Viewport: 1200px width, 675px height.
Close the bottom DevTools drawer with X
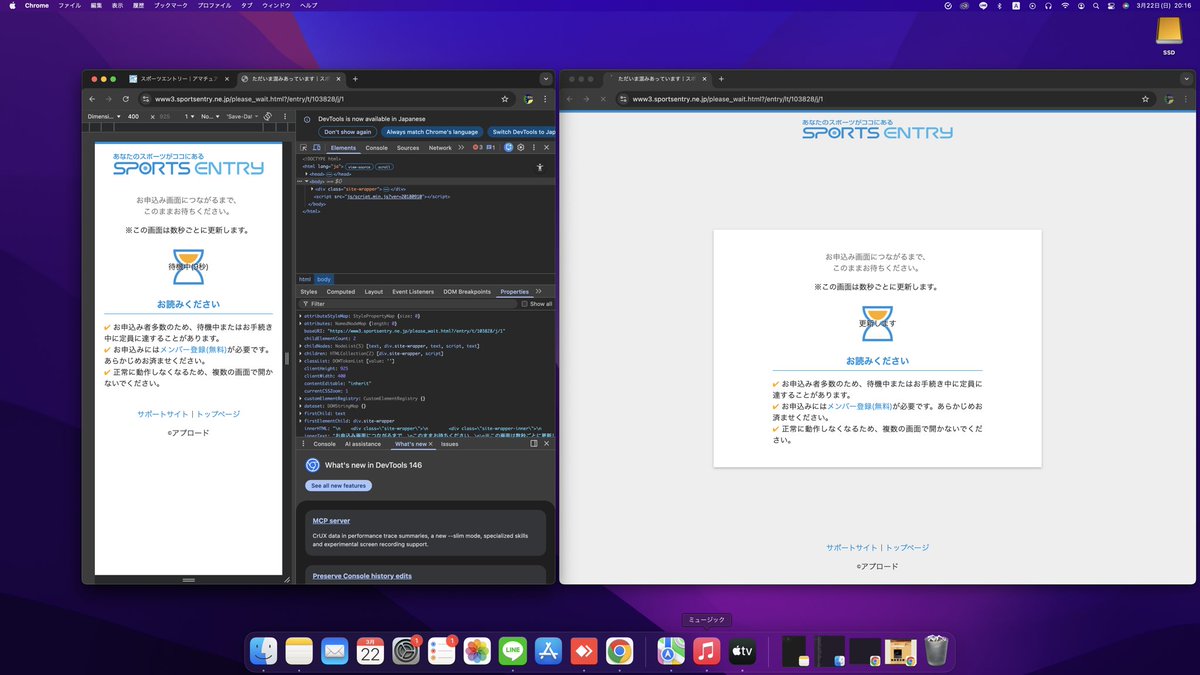(546, 443)
